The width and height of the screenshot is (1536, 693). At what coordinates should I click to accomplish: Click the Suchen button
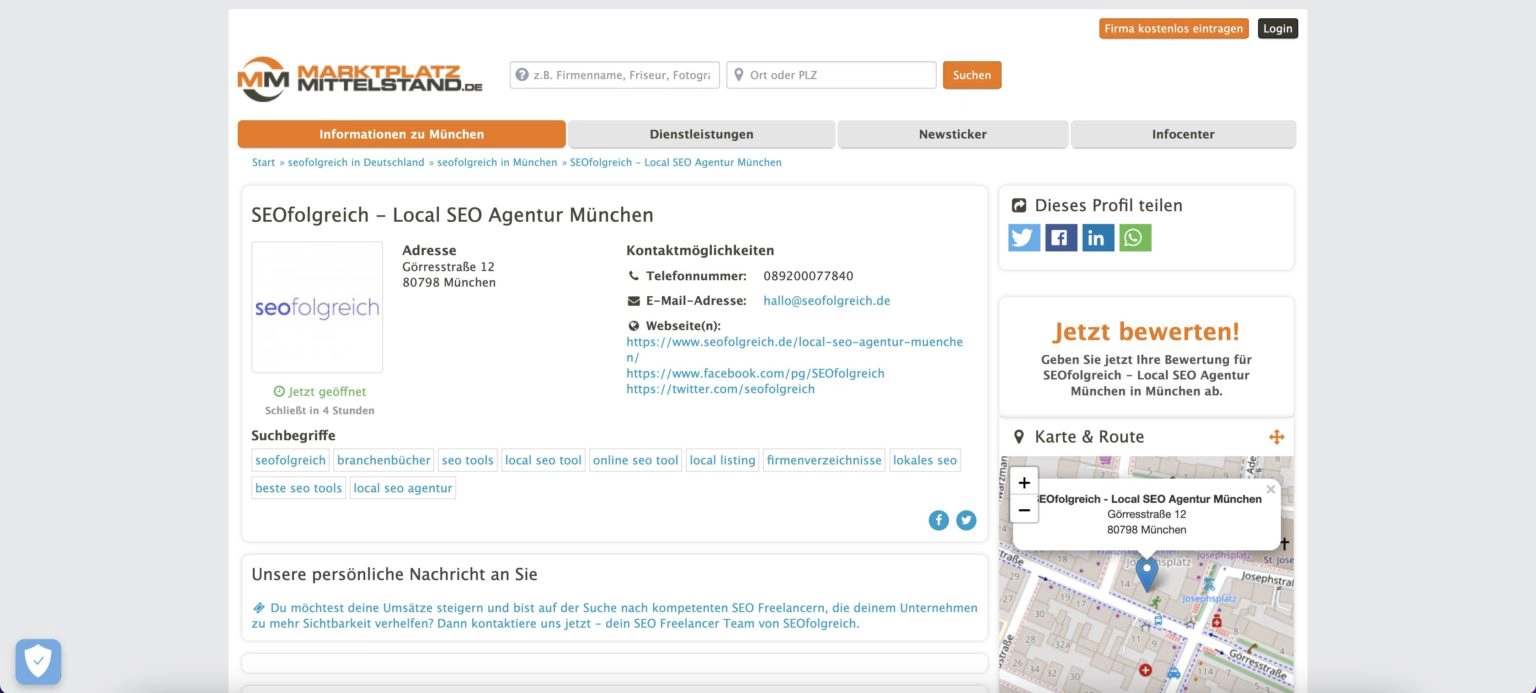[972, 75]
